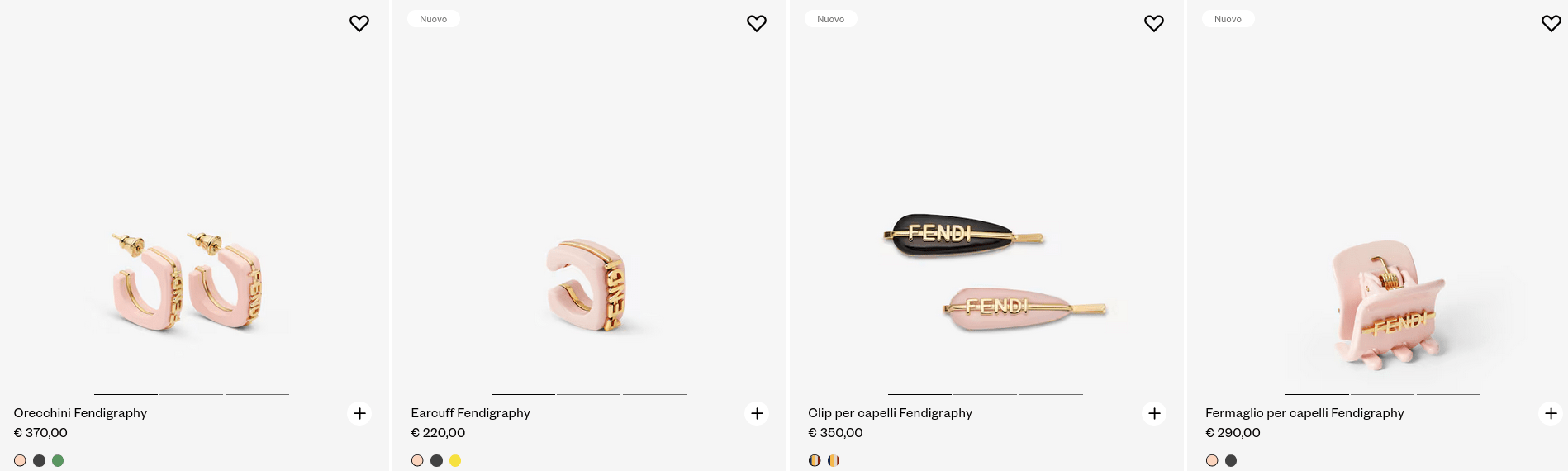The width and height of the screenshot is (1568, 471).
Task: Add Orecchini Fendigraphy to wishlist with heart
Action: pos(359,23)
